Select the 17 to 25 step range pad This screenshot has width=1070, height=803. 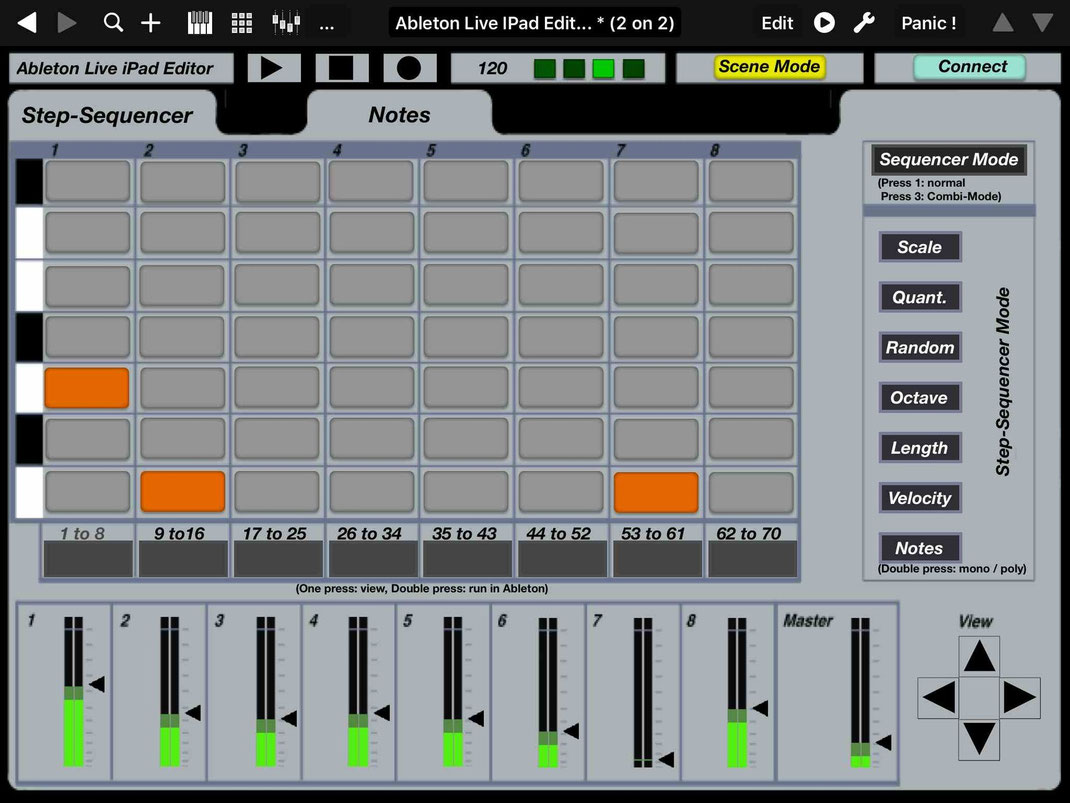click(278, 559)
